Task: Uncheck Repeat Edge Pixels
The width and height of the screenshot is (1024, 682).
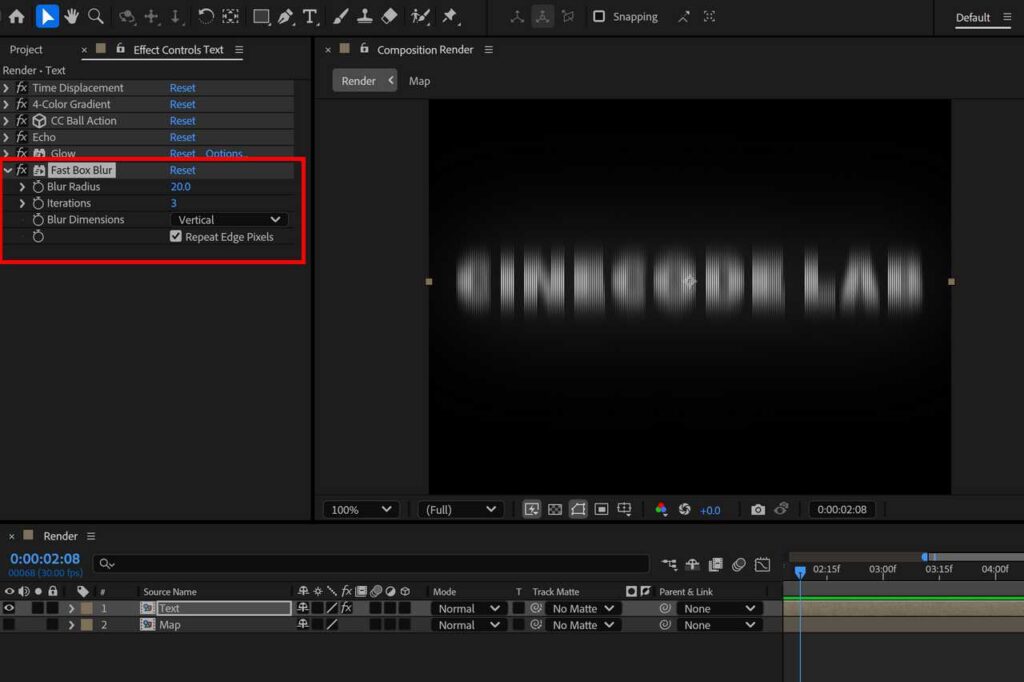Action: coord(176,236)
